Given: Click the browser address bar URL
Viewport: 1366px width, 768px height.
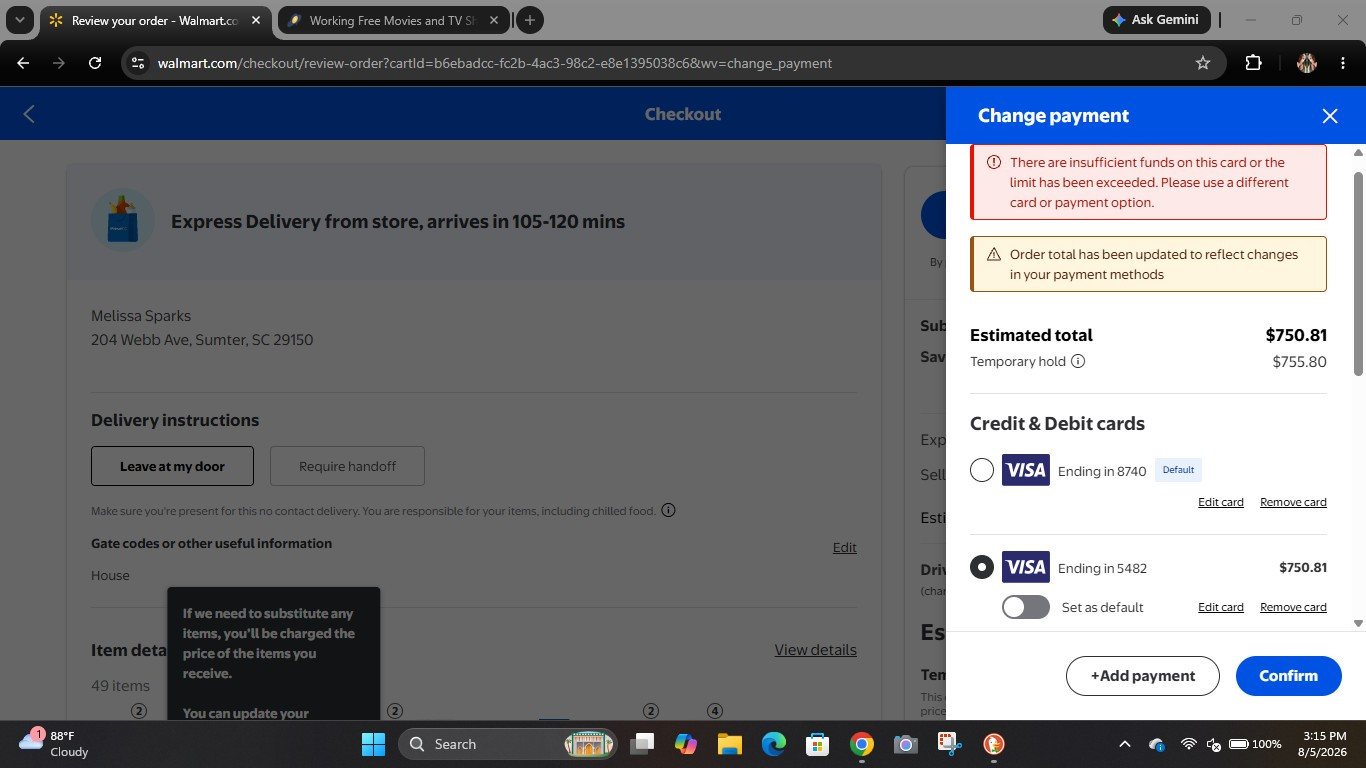Looking at the screenshot, I should 495,63.
